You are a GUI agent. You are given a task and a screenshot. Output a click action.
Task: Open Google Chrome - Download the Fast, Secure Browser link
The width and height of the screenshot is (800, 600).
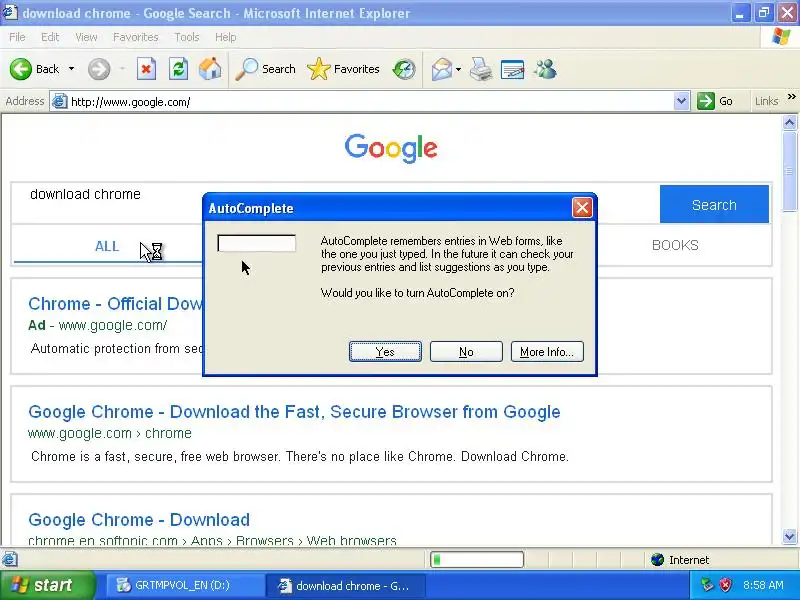(294, 412)
